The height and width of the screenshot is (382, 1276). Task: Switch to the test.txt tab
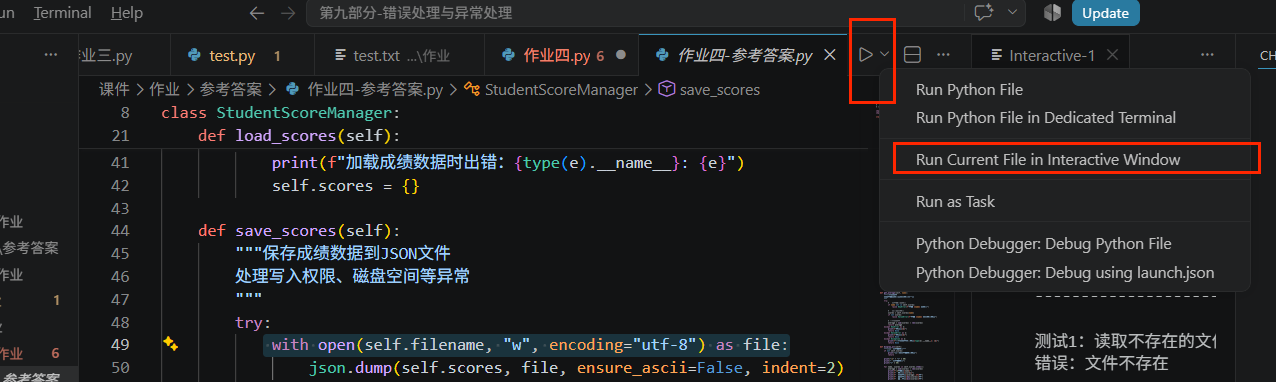click(x=399, y=55)
